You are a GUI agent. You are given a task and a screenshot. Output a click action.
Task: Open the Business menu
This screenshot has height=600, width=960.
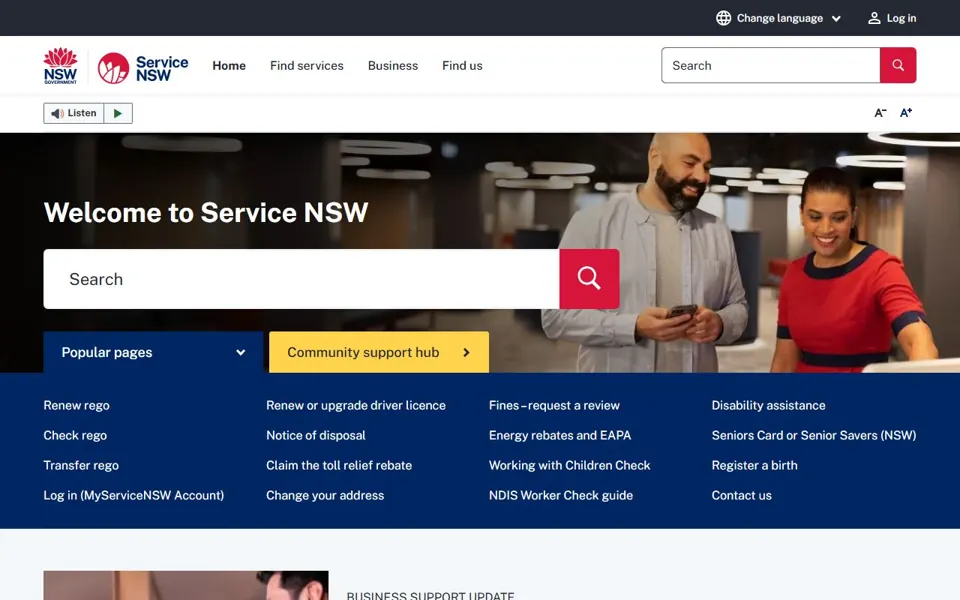pos(393,66)
